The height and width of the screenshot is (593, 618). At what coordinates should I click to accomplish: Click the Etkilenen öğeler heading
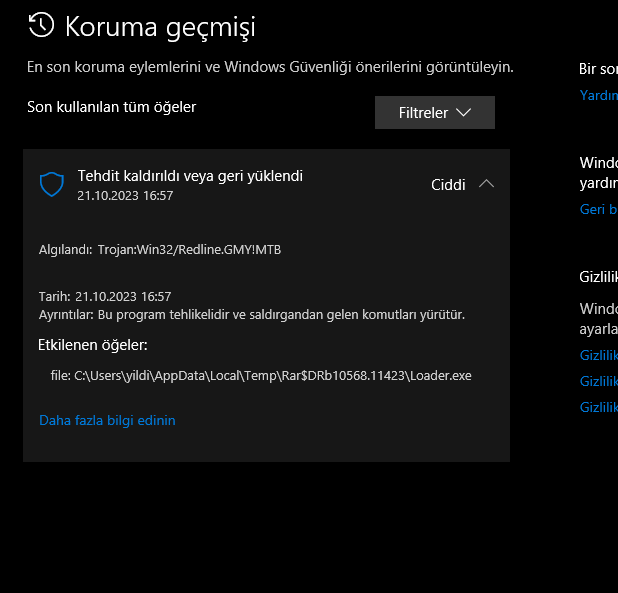coord(93,345)
